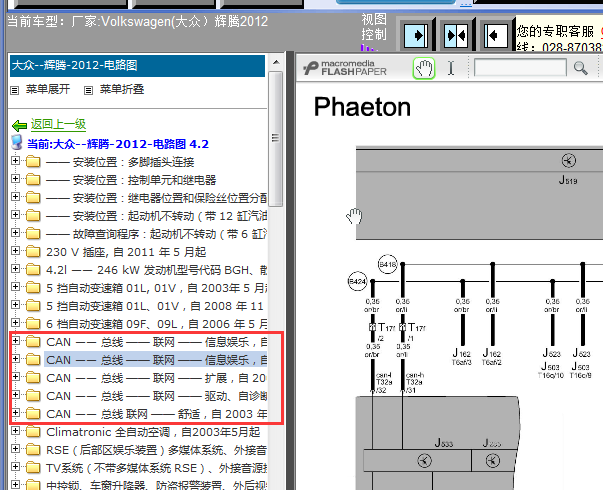Click 菜单展开 to expand all menus
Viewport: 603px width, 490px height.
click(x=48, y=90)
